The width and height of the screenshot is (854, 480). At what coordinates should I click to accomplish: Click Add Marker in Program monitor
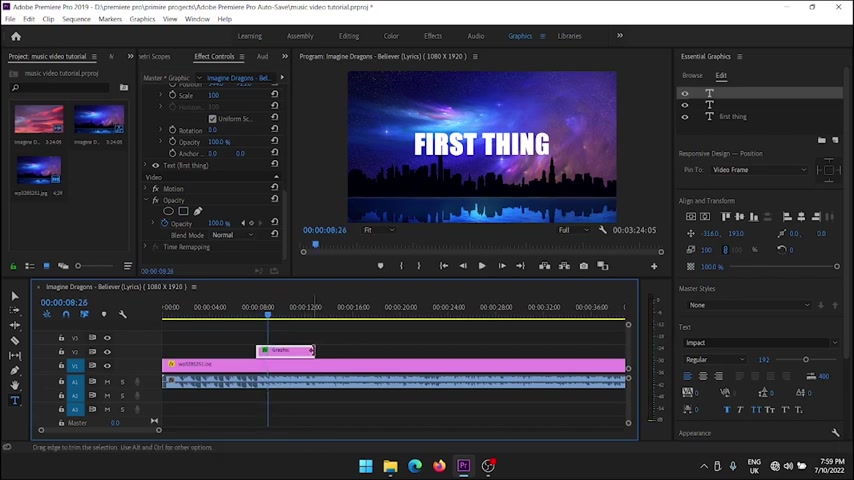[x=380, y=266]
